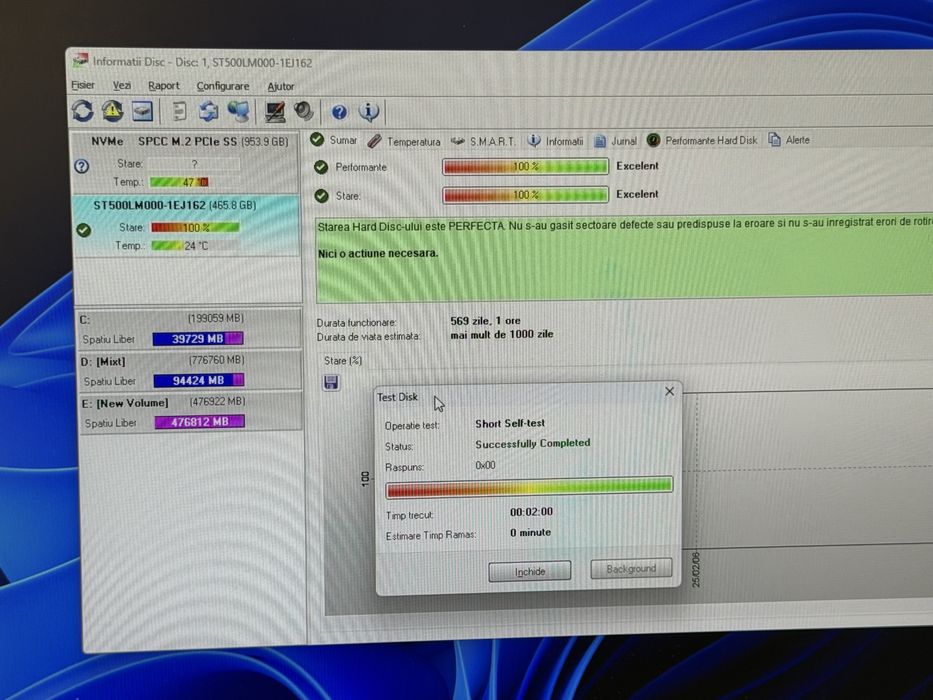Screen dimensions: 933x700
Task: Click the green check icon beside Performante
Action: point(321,167)
